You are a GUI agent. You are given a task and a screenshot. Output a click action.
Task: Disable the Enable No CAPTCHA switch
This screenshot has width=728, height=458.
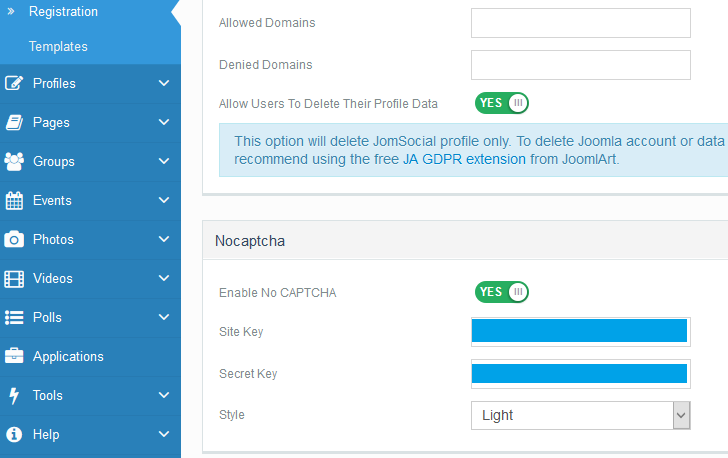501,292
